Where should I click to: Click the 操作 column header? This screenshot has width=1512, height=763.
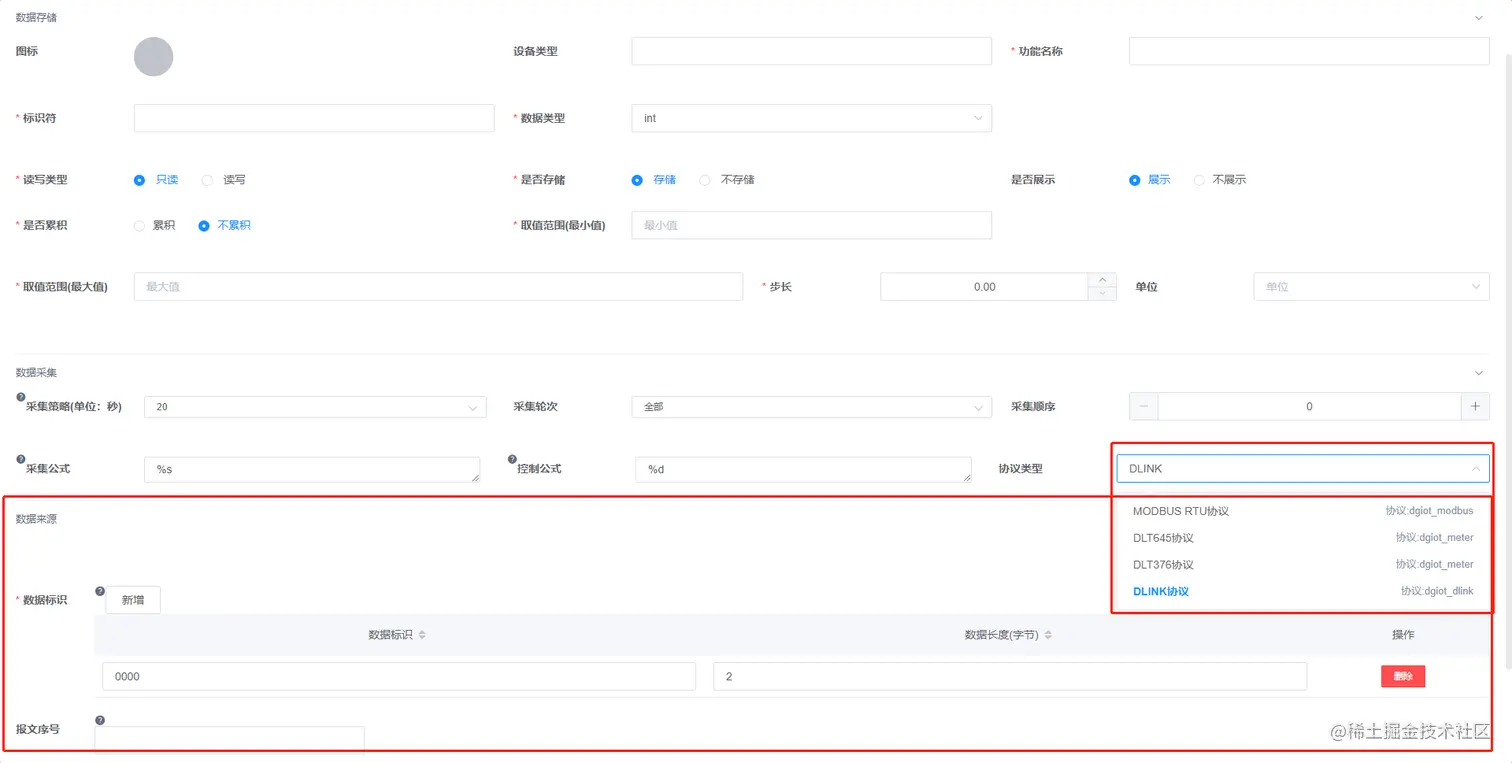[1403, 635]
